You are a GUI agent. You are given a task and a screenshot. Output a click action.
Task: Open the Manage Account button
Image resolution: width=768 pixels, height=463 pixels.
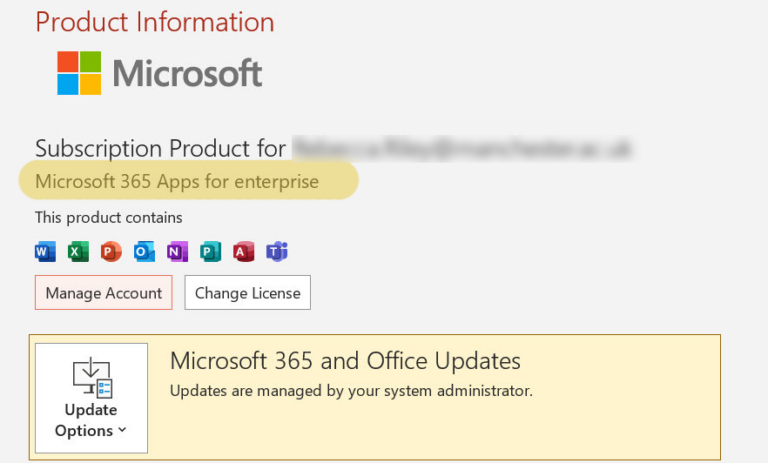click(104, 293)
